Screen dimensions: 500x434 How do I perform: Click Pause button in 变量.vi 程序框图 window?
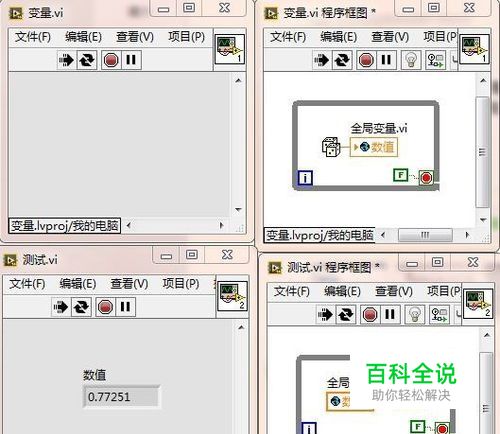click(x=386, y=60)
